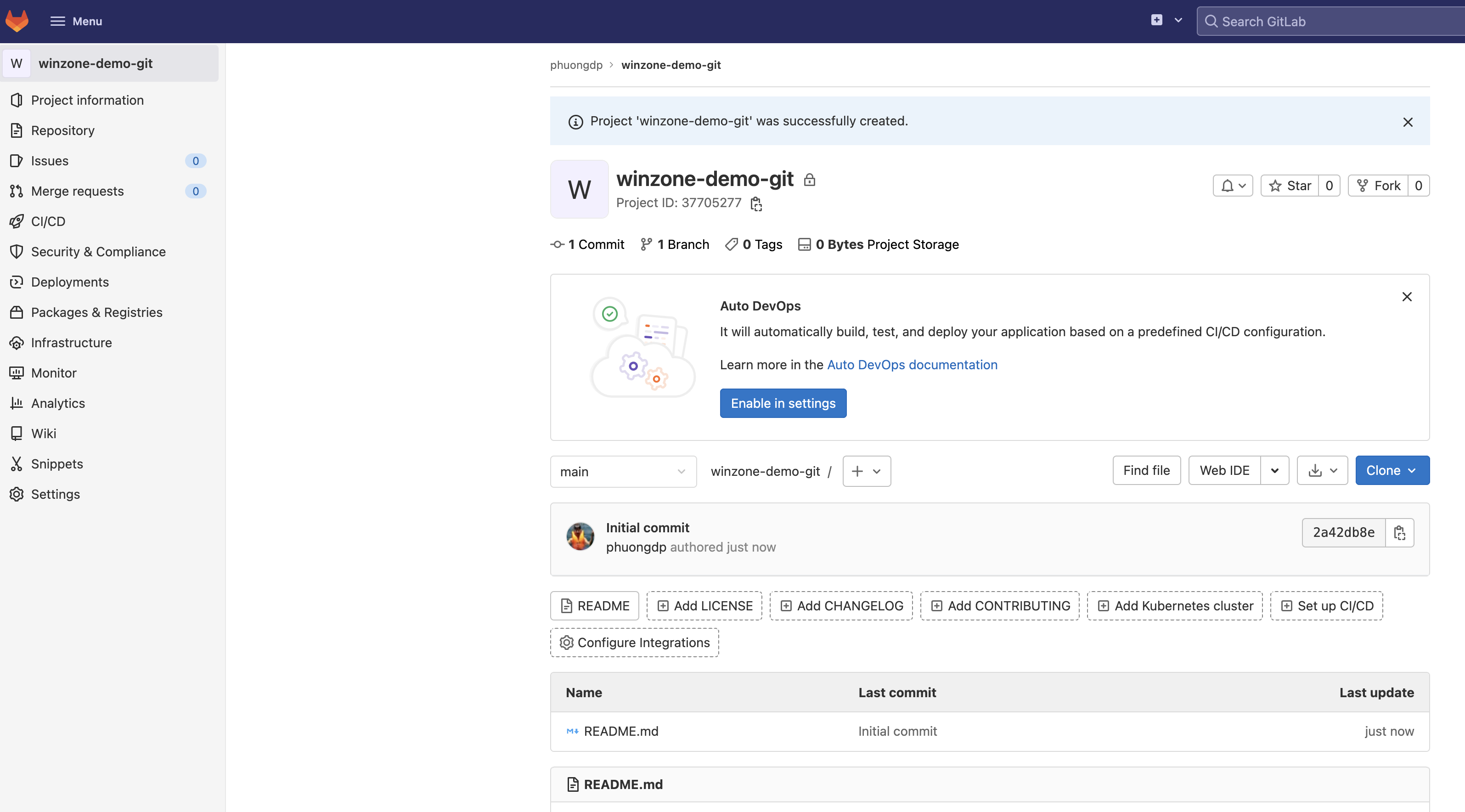
Task: View the 0 Tags link
Action: click(754, 244)
